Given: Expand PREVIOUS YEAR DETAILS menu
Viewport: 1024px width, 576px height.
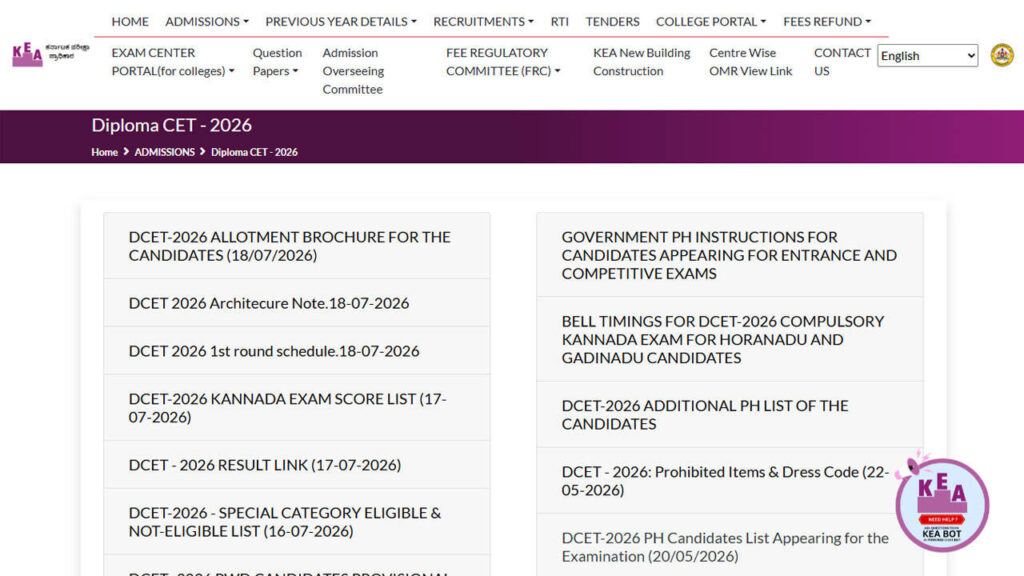Looking at the screenshot, I should point(340,22).
